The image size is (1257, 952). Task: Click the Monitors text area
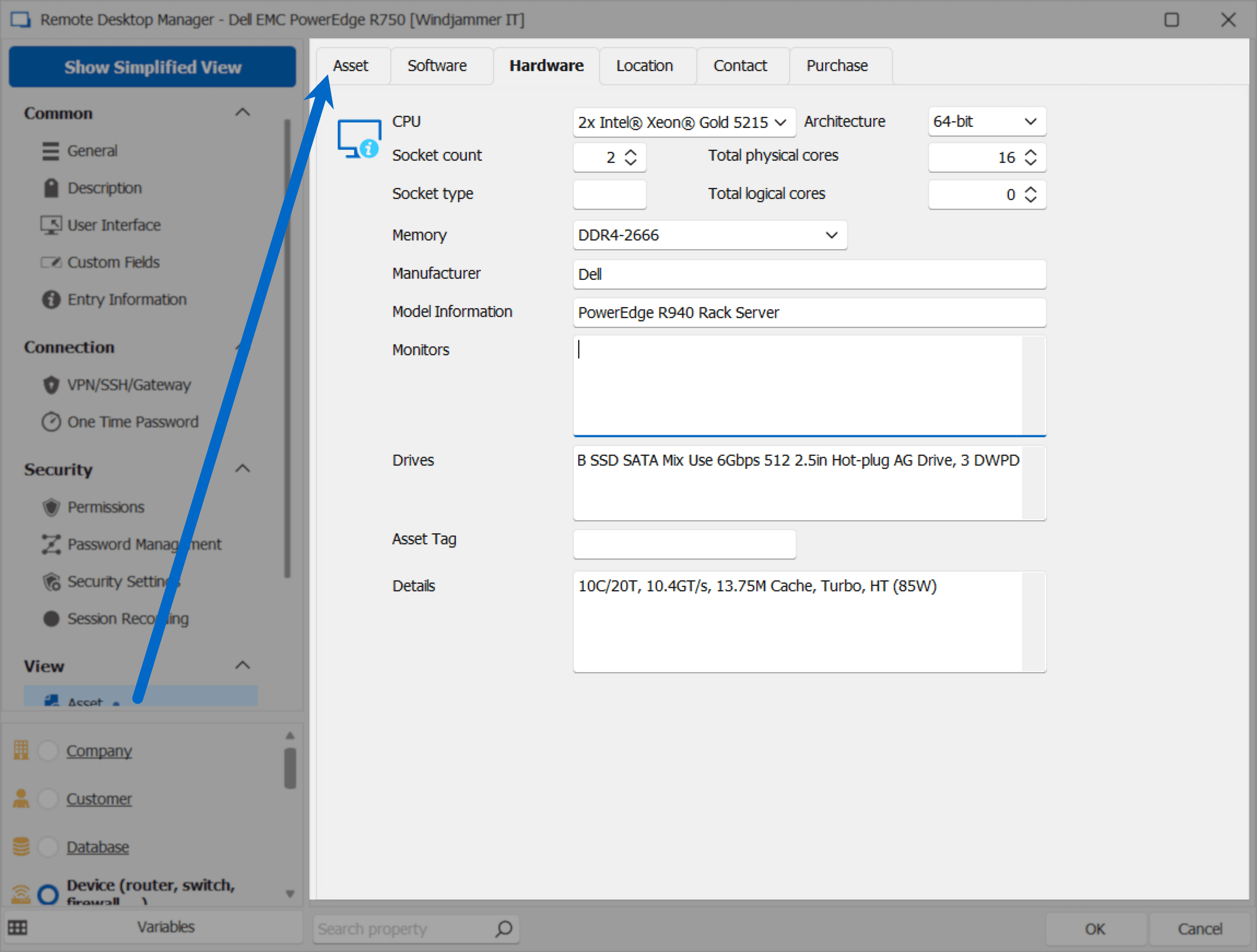click(809, 386)
